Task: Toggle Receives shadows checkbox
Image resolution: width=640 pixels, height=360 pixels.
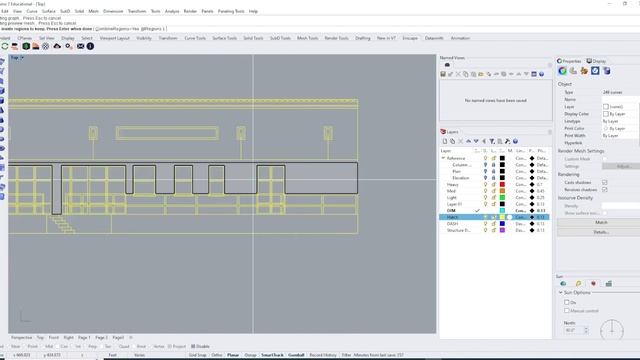Action: point(604,190)
